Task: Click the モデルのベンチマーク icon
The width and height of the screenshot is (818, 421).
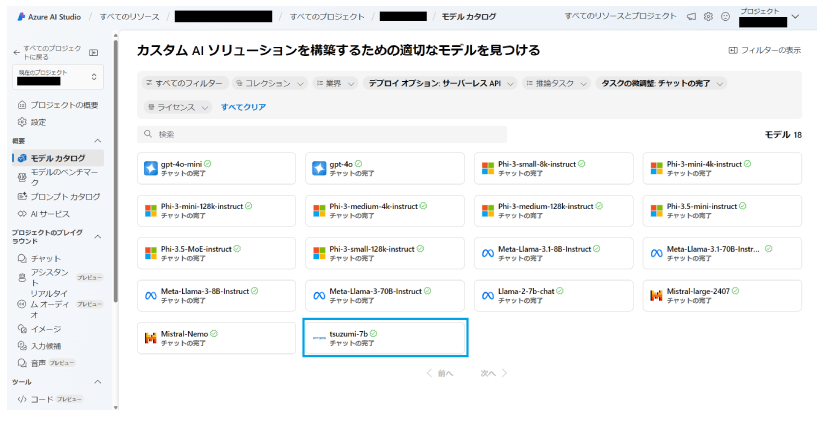Action: tap(22, 177)
